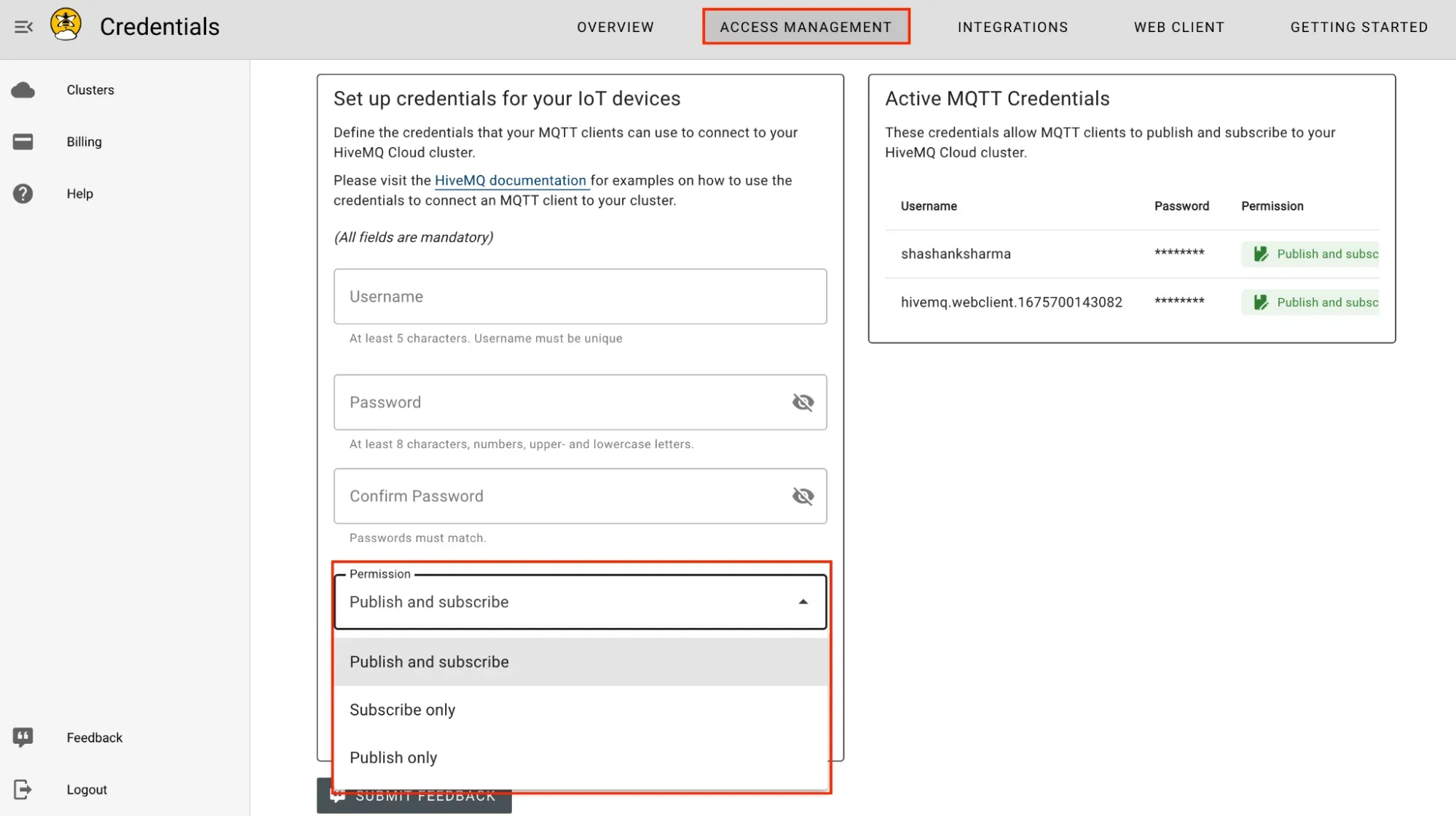The height and width of the screenshot is (816, 1456).
Task: Focus the Username input field
Action: (x=580, y=297)
